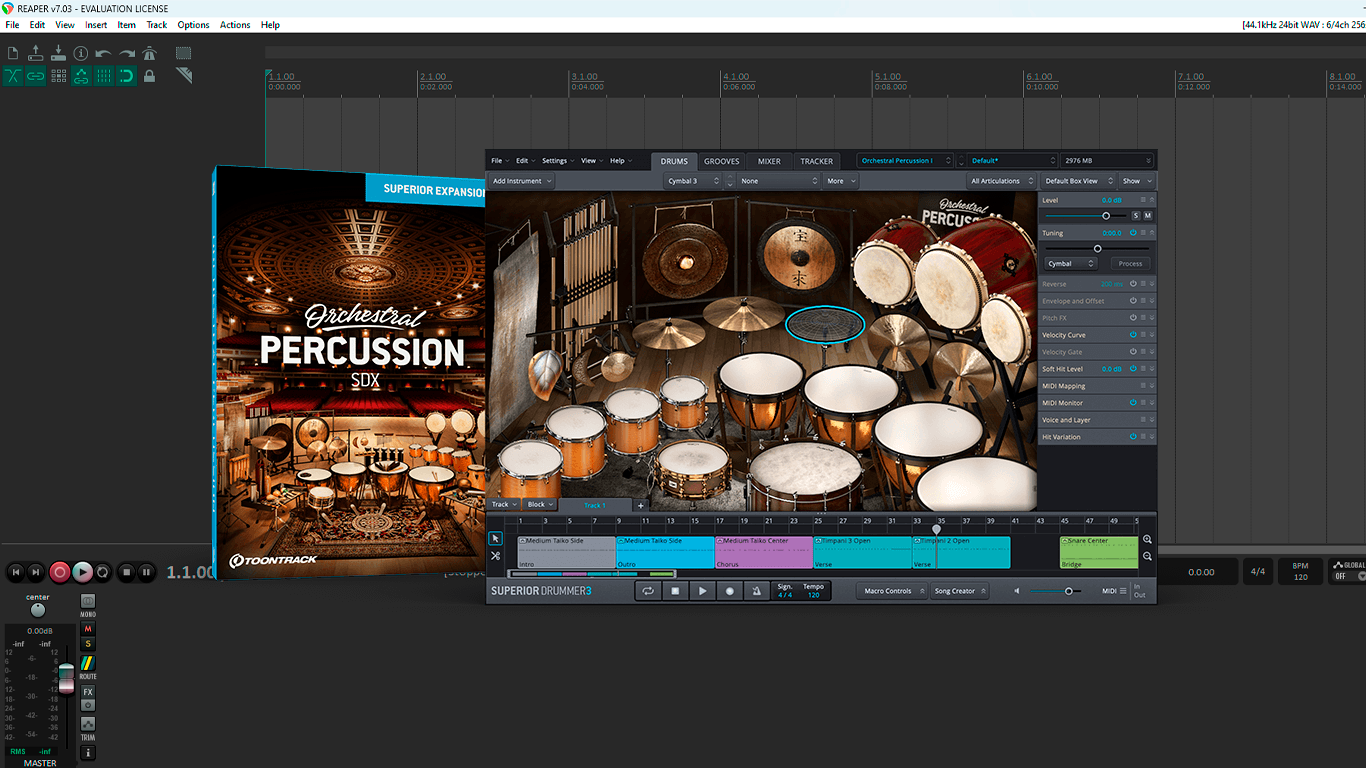Viewport: 1366px width, 768px height.
Task: Open the Show dropdown in Superior Drummer
Action: click(x=1137, y=181)
